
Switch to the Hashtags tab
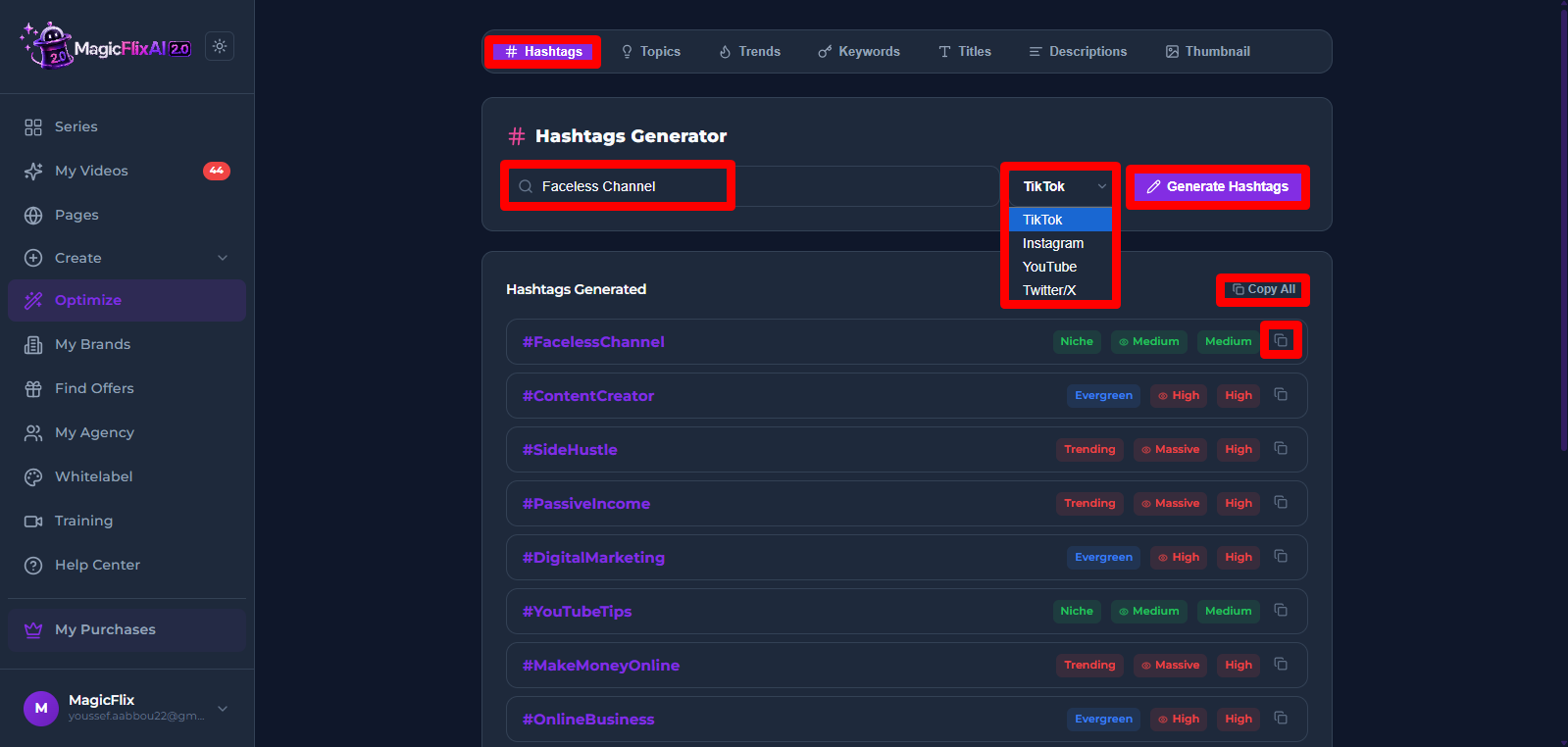(x=543, y=51)
